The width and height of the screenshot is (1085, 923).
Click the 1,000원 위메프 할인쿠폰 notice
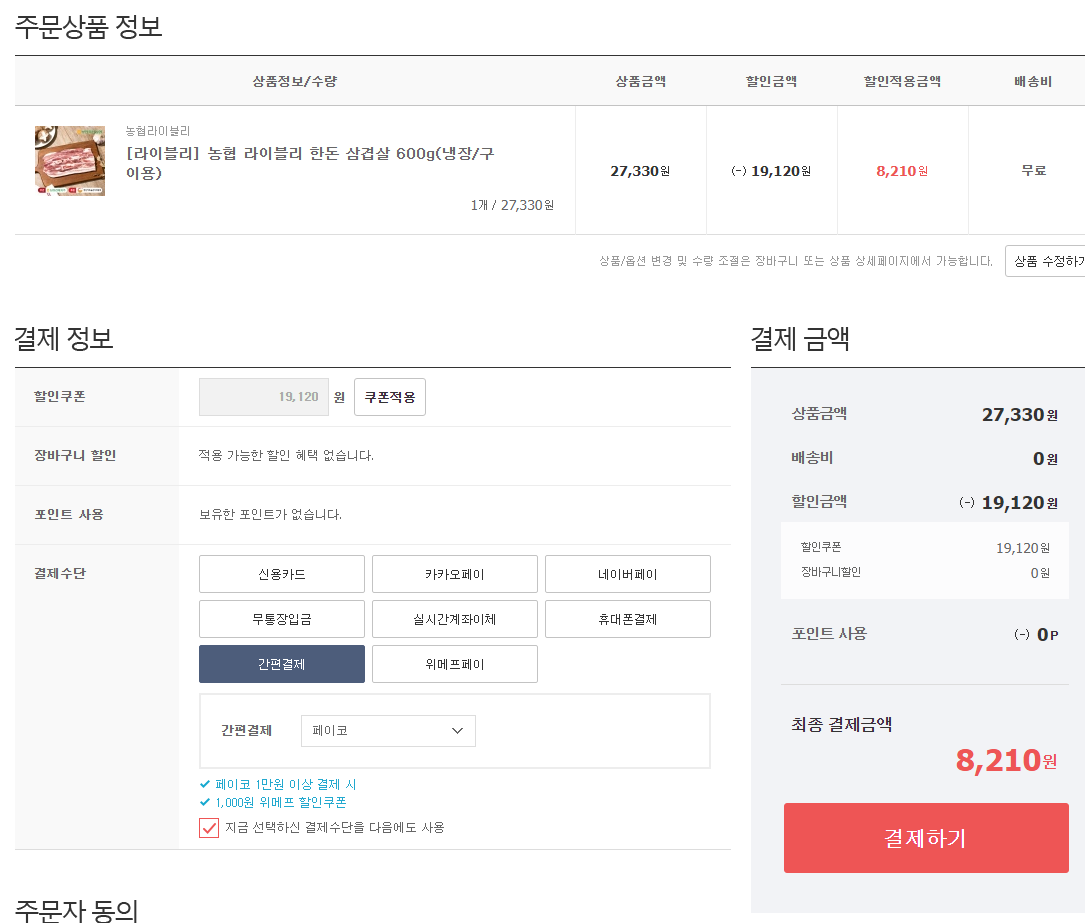(280, 802)
